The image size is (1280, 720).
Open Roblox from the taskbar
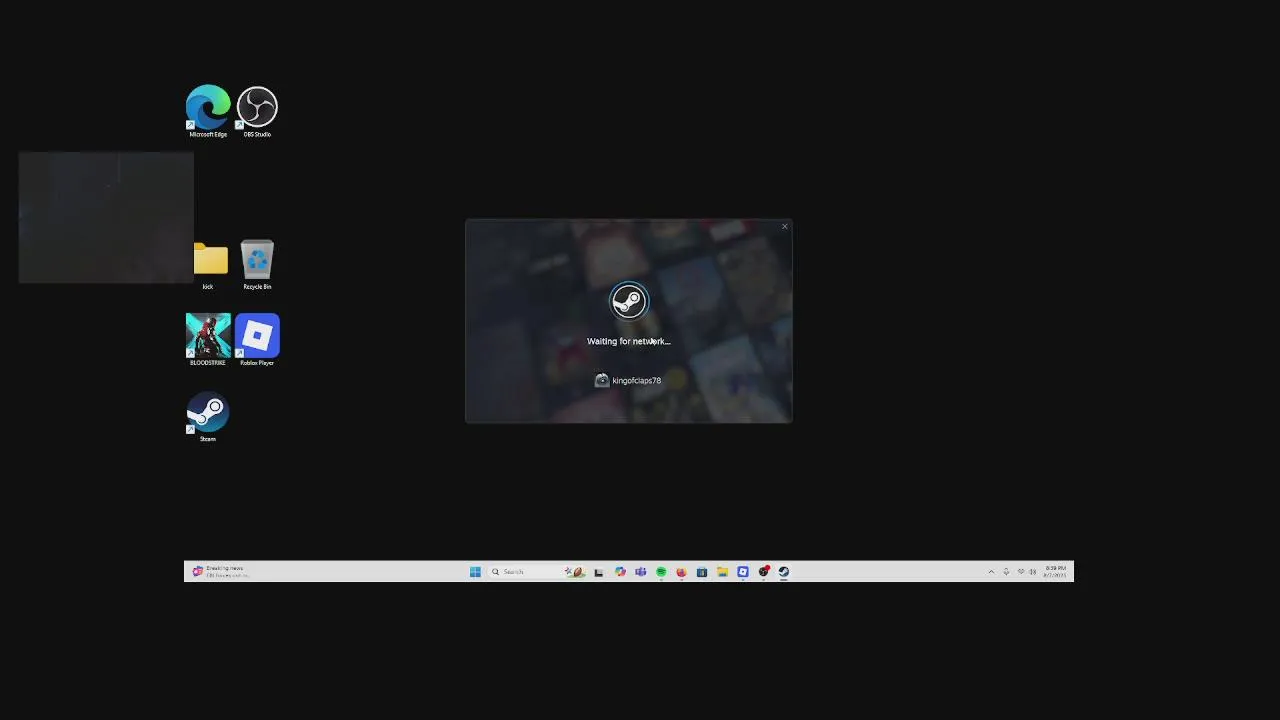743,572
